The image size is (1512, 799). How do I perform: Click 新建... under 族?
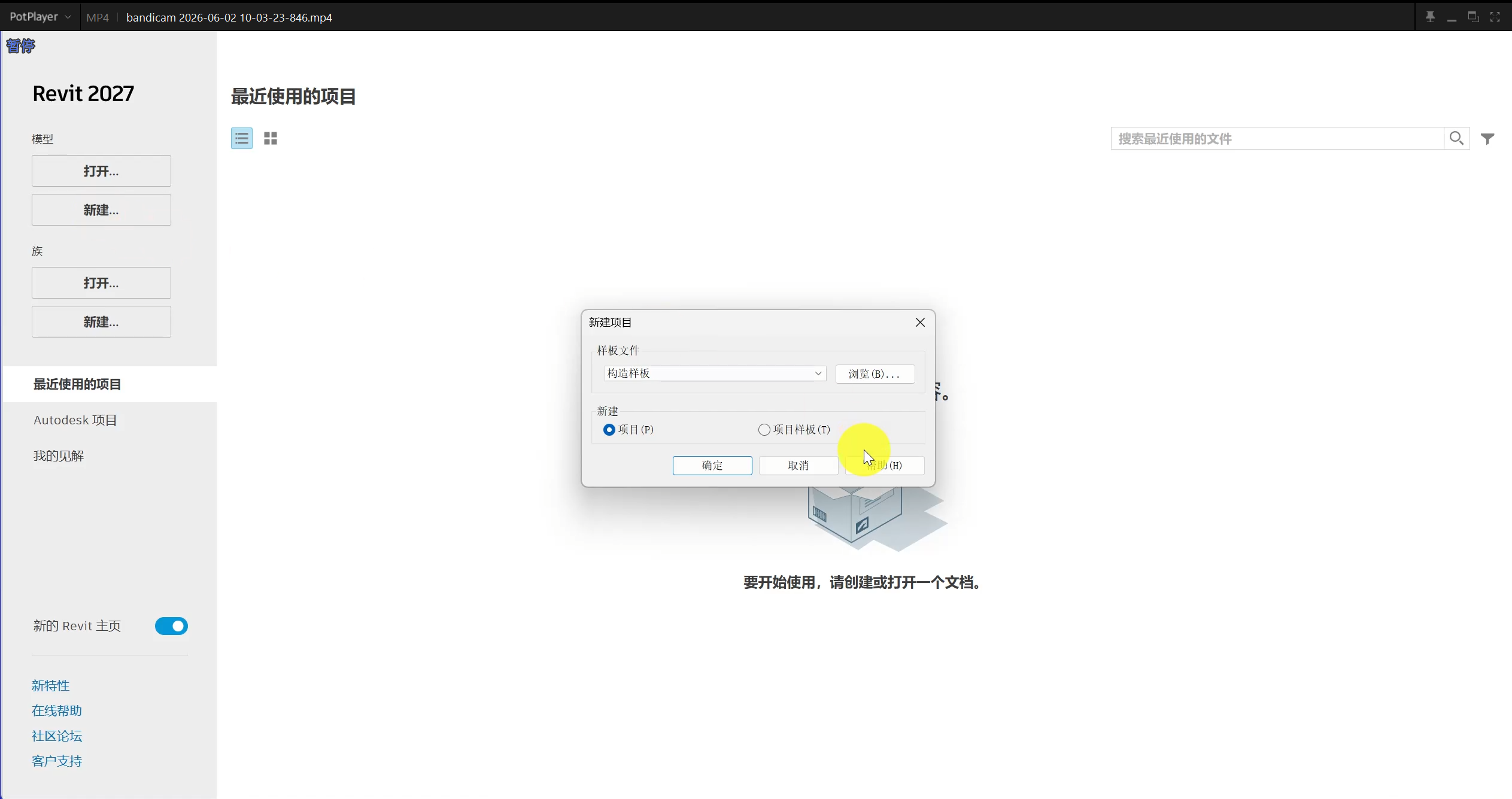pyautogui.click(x=101, y=322)
